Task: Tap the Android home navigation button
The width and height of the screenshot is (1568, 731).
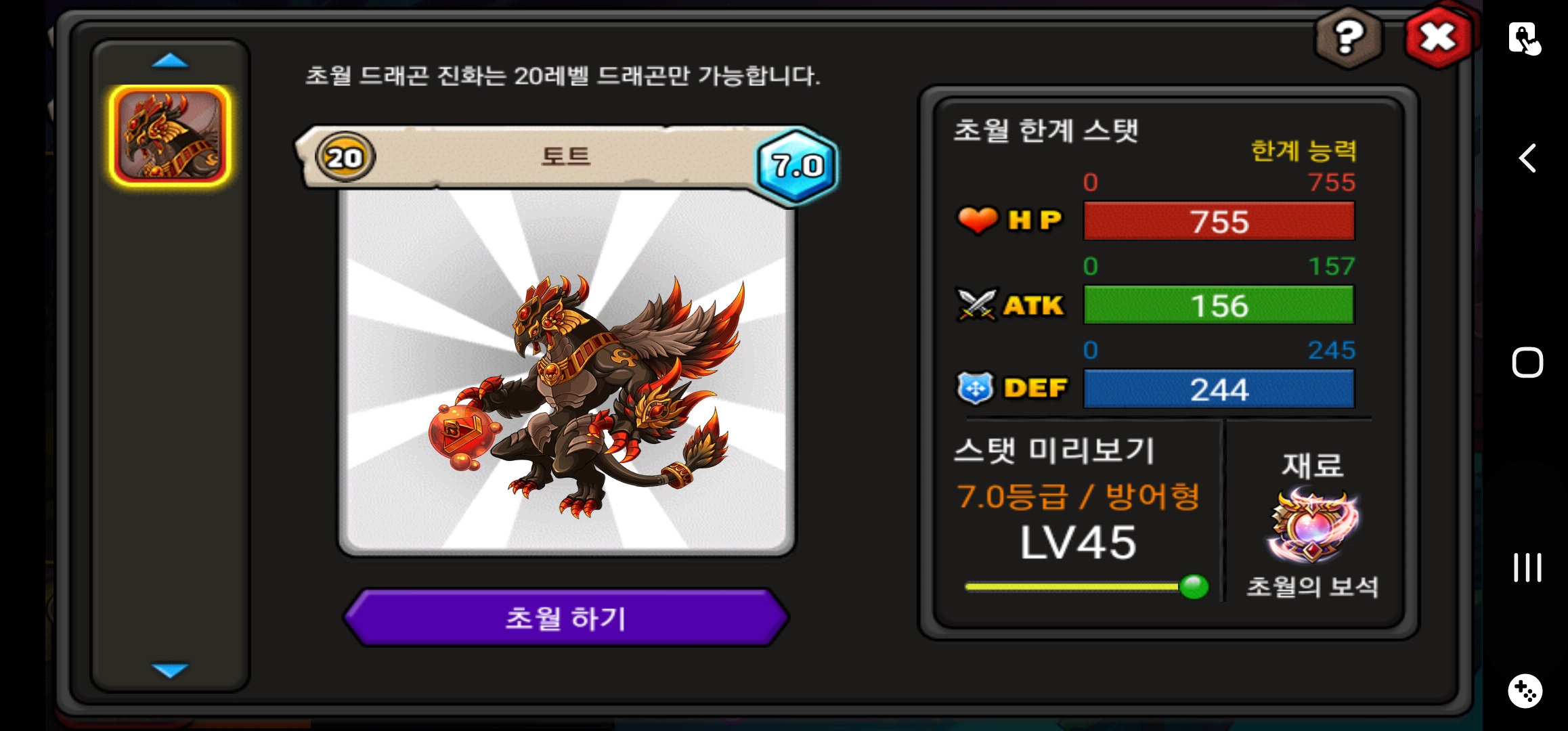Action: (1527, 362)
